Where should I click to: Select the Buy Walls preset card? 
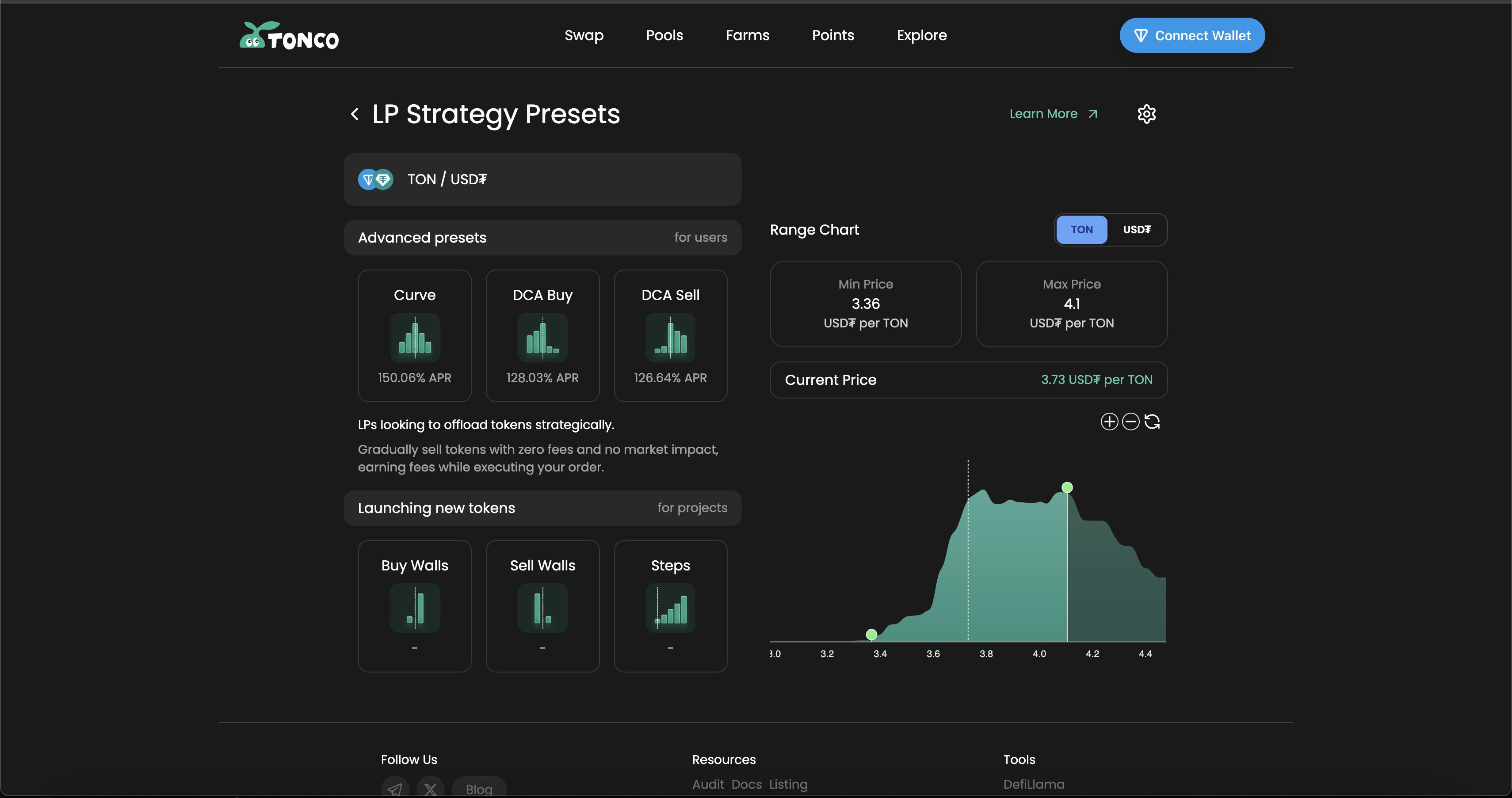pyautogui.click(x=414, y=605)
